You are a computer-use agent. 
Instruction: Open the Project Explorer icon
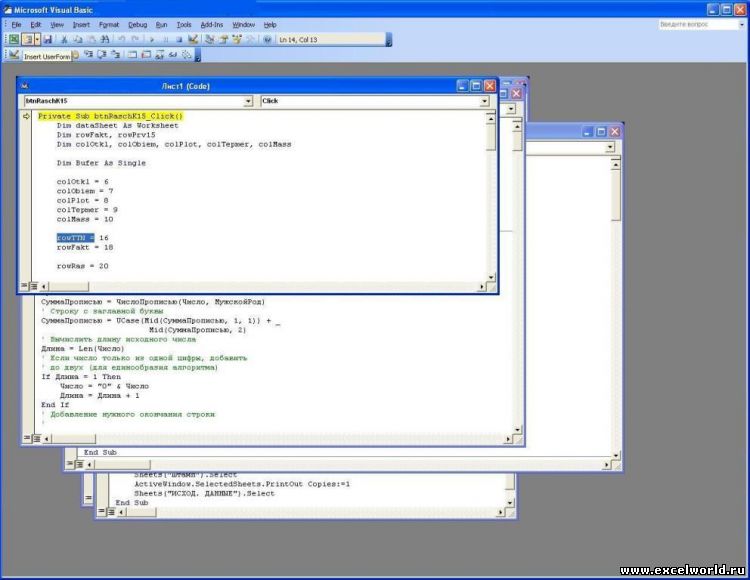210,39
